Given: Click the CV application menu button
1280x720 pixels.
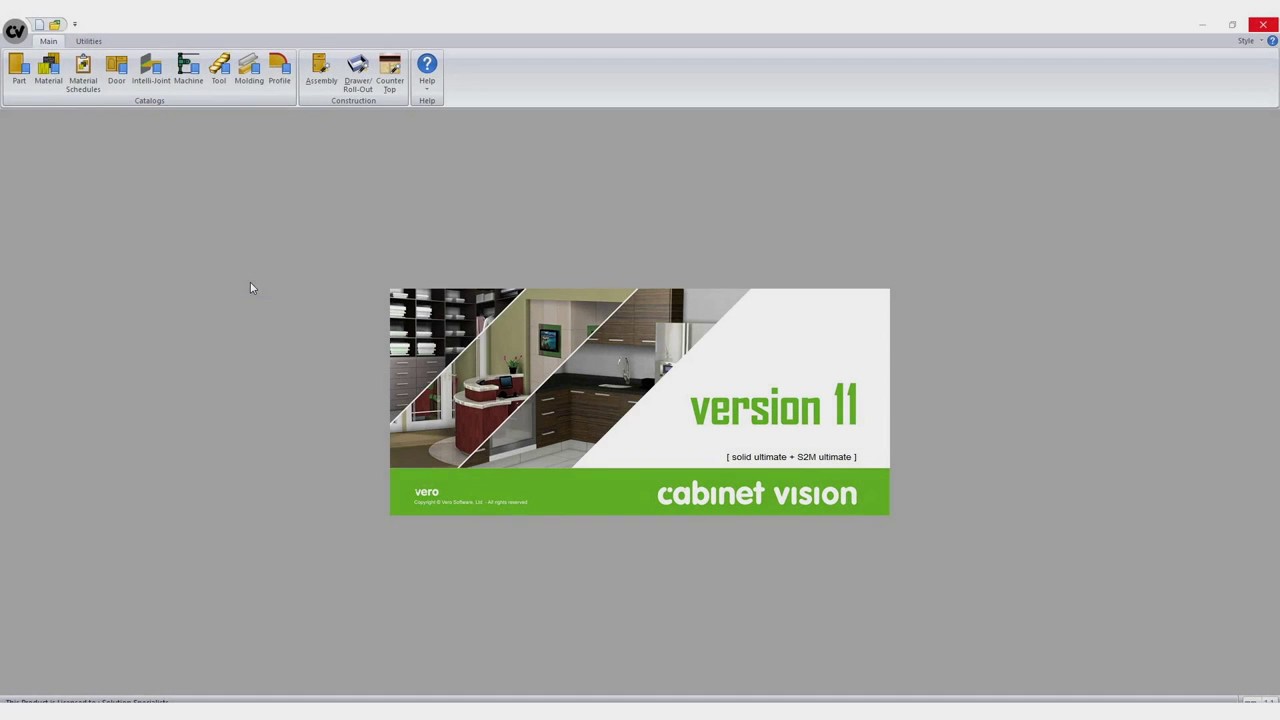Looking at the screenshot, I should (x=15, y=31).
